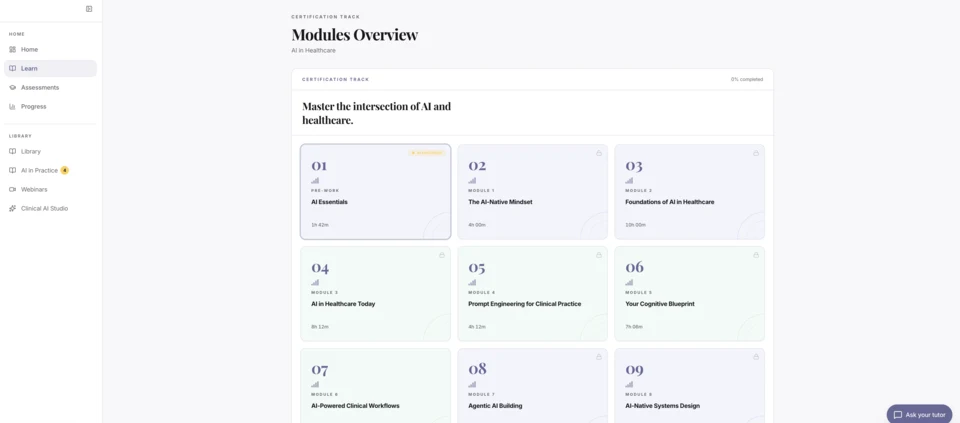Click difficulty bars icon on AI-Native Systems Design card
Viewport: 960px width, 423px height.
(629, 384)
